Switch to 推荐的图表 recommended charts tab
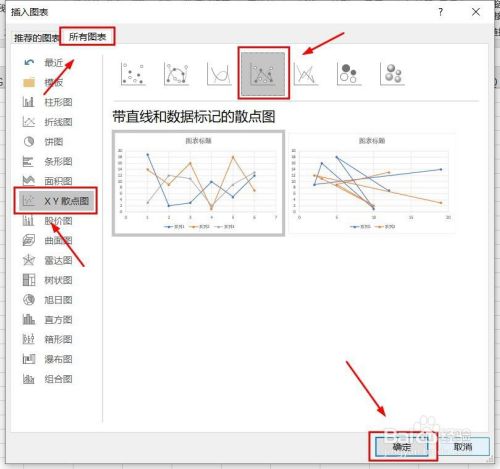Viewport: 500px width, 469px height. coord(36,38)
